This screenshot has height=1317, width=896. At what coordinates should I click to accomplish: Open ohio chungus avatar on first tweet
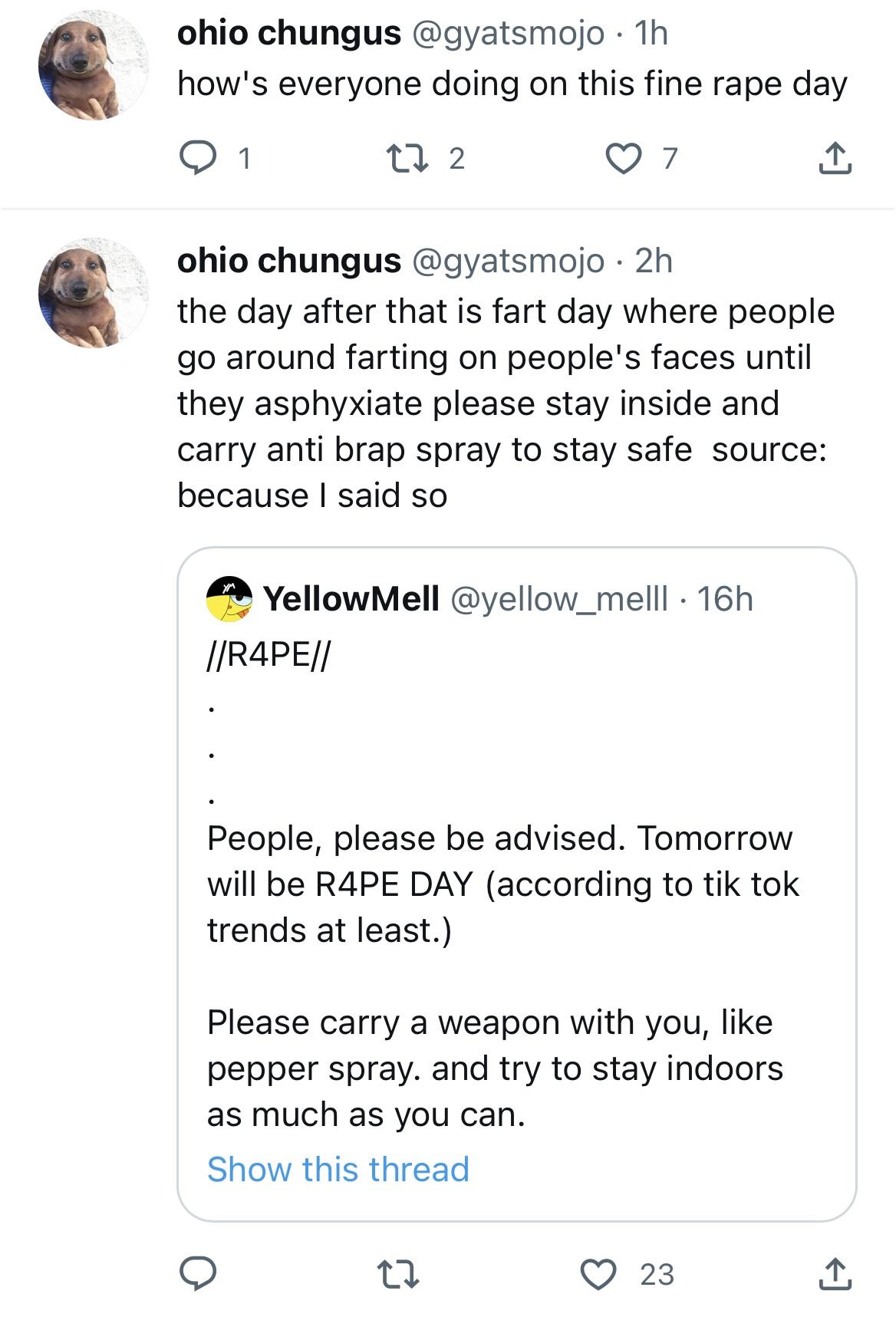click(x=94, y=65)
